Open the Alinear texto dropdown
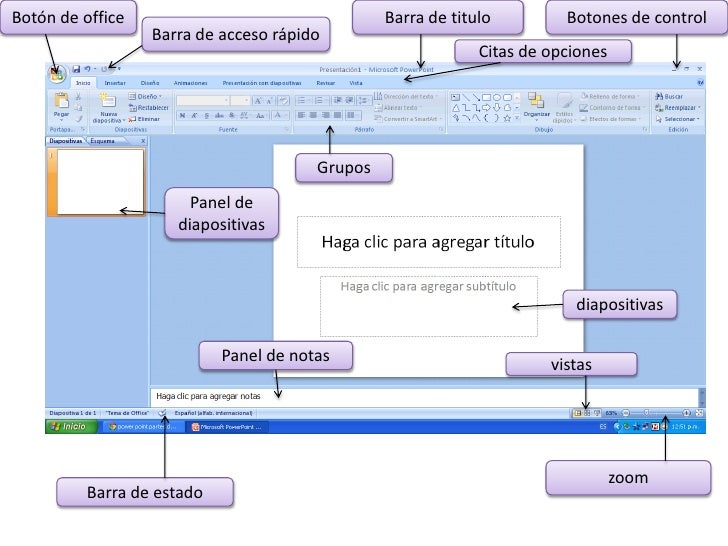The image size is (728, 546). pyautogui.click(x=398, y=108)
